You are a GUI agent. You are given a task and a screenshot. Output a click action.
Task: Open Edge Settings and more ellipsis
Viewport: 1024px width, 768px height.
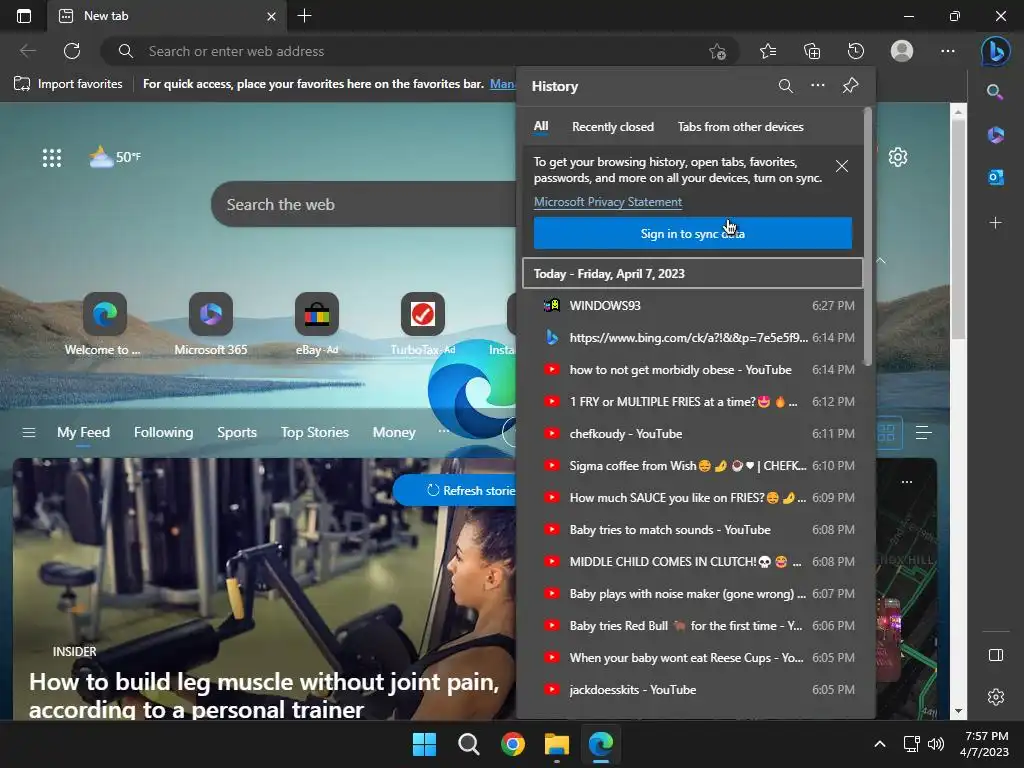click(948, 51)
